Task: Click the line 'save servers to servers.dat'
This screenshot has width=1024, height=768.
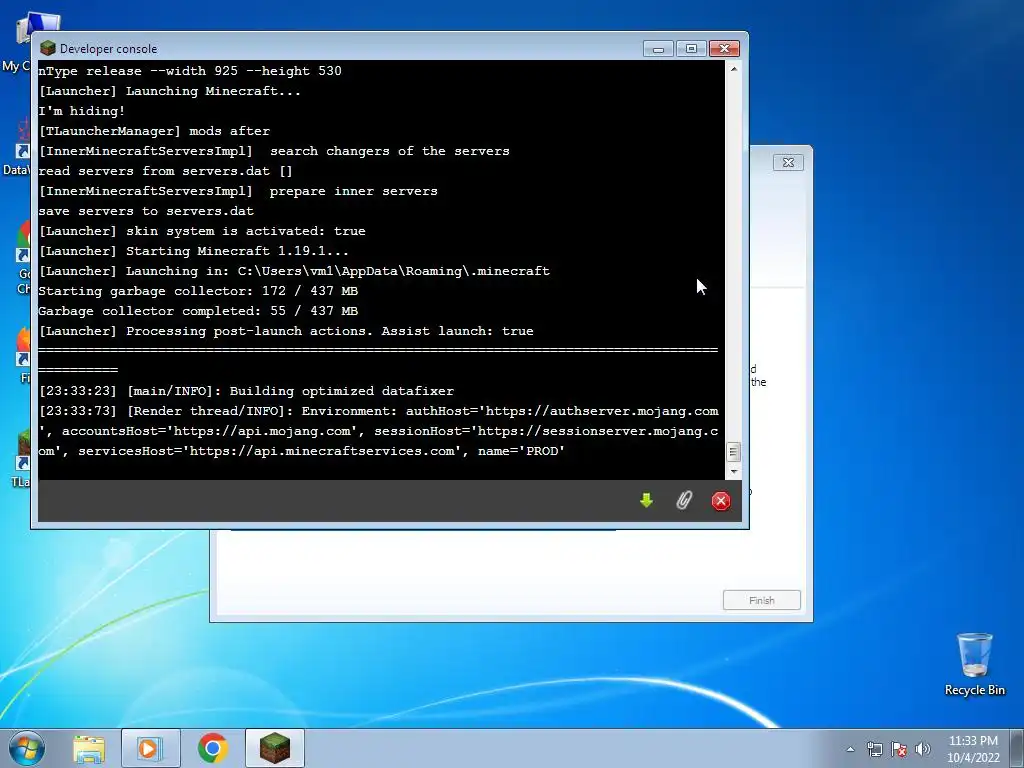Action: coord(146,211)
